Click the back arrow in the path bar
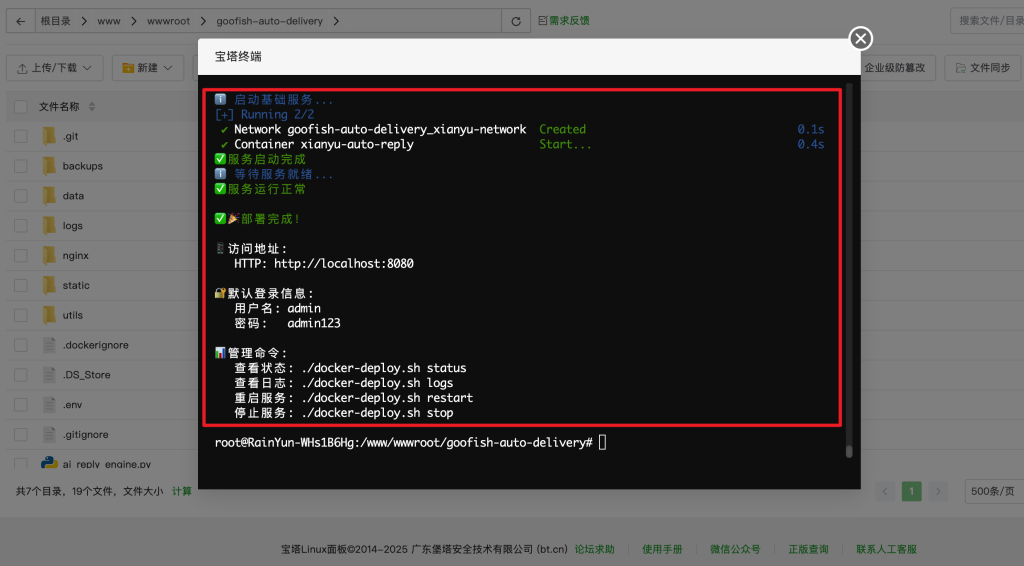This screenshot has width=1024, height=566. tap(21, 21)
